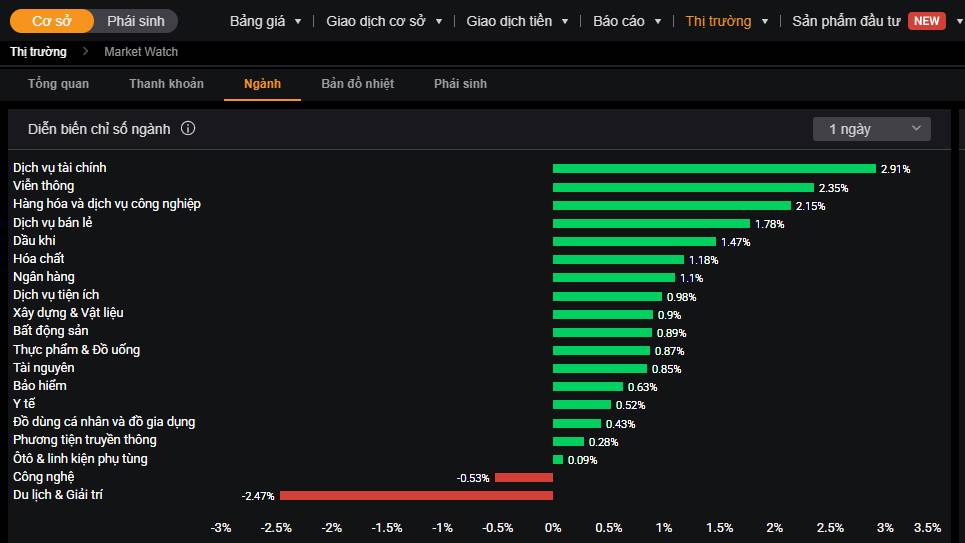The width and height of the screenshot is (965, 543).
Task: Expand the Giao dịch cơ sở menu
Action: click(x=384, y=21)
